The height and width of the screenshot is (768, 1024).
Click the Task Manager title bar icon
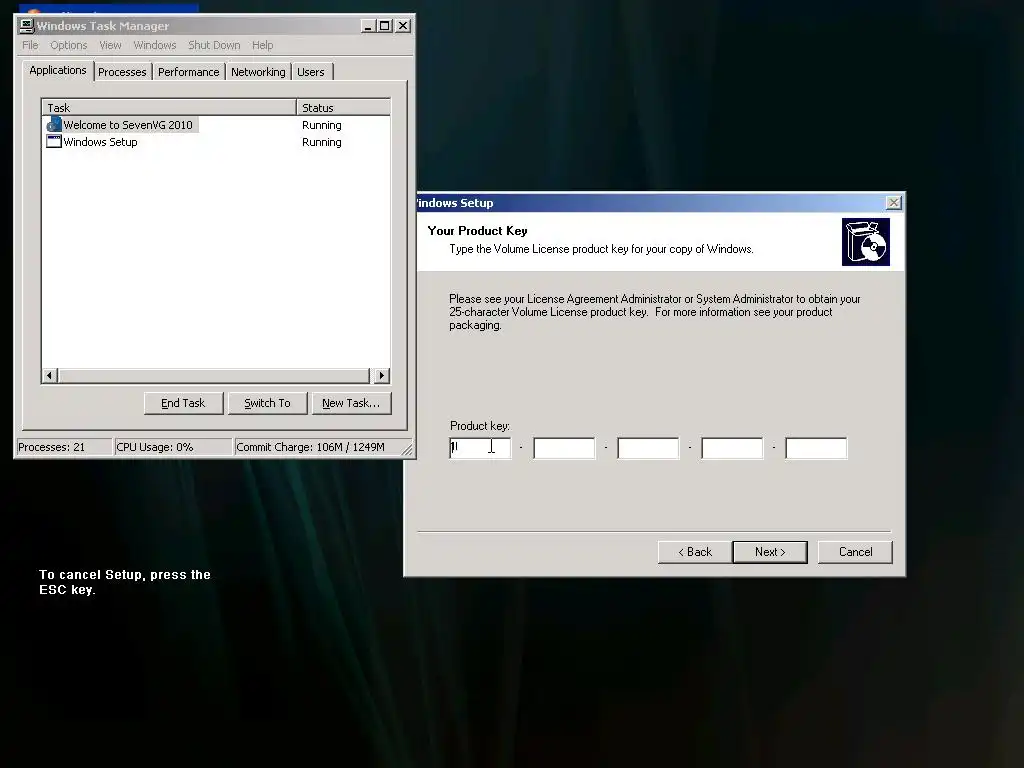tap(27, 25)
